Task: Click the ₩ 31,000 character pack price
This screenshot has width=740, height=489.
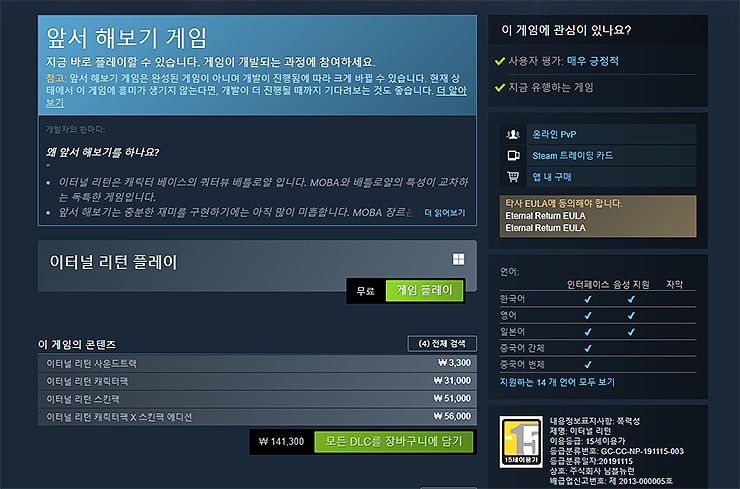Action: pos(452,380)
